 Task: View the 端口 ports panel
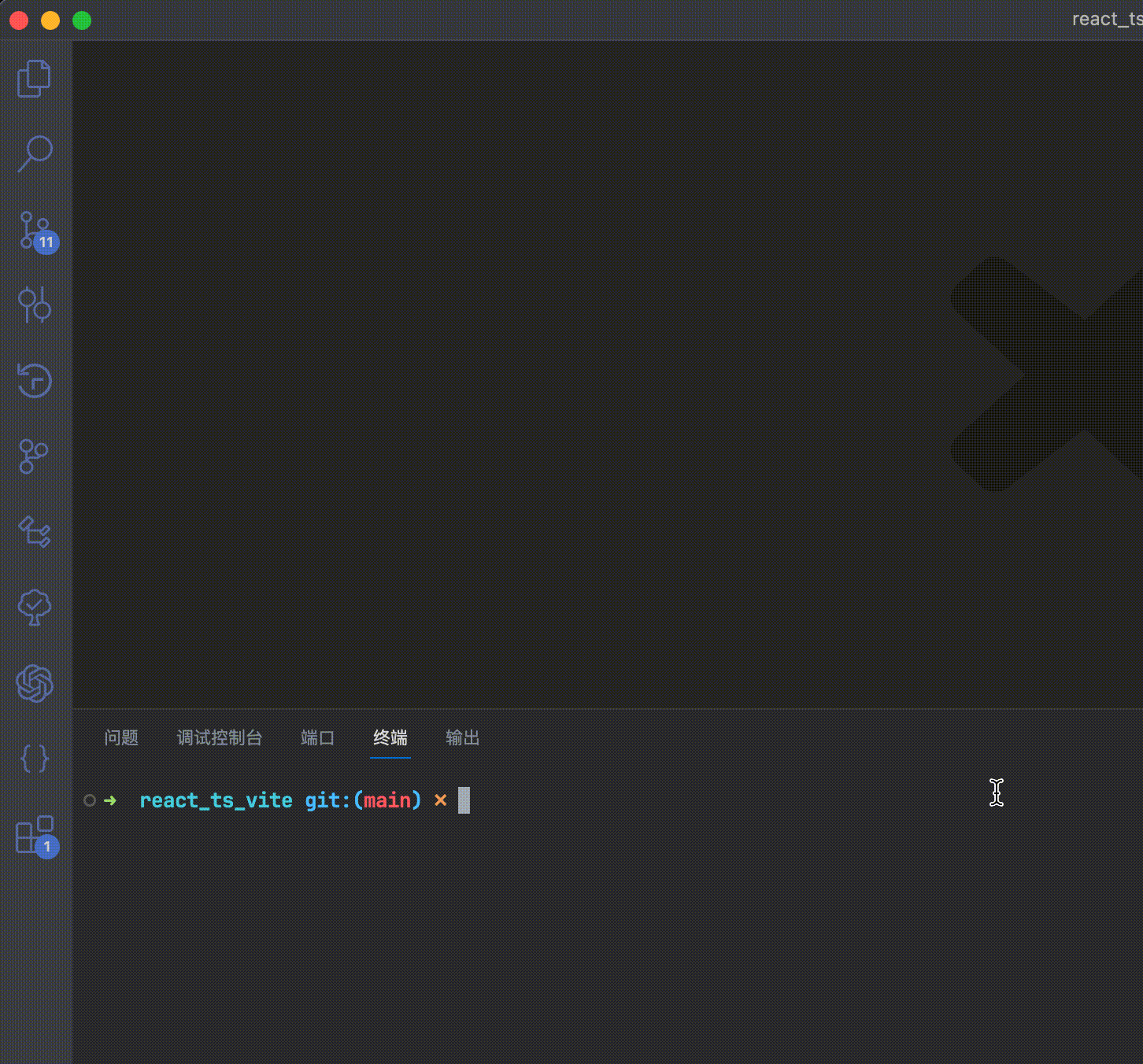317,737
